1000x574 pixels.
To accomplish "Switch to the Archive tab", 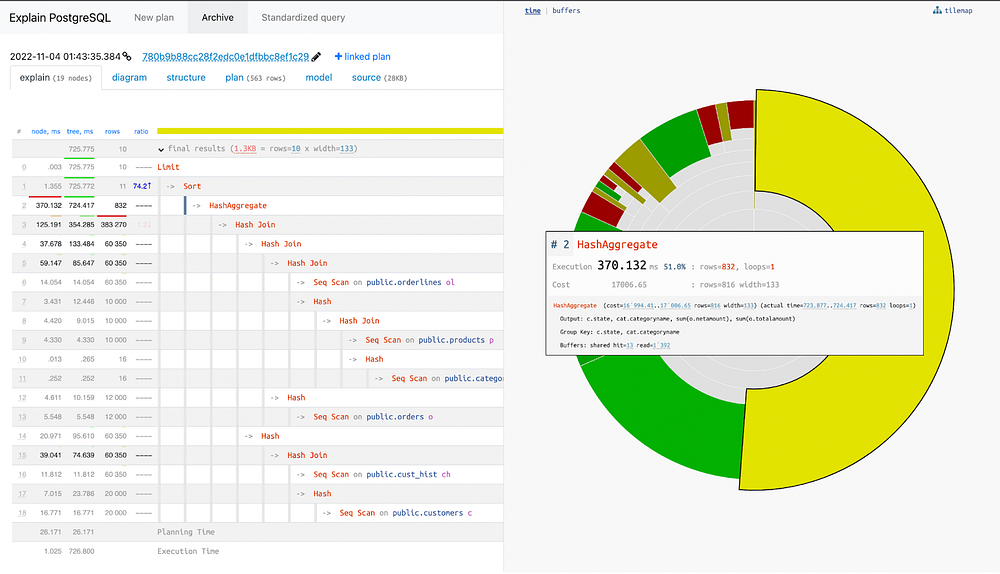I will click(217, 17).
